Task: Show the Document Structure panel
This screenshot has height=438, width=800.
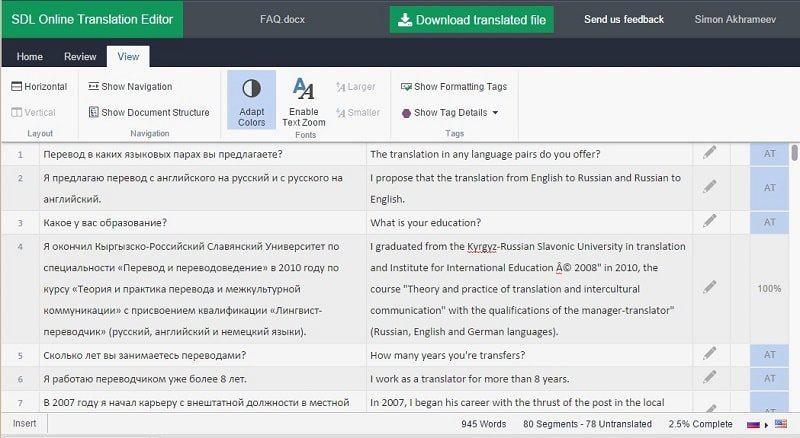Action: pyautogui.click(x=149, y=112)
